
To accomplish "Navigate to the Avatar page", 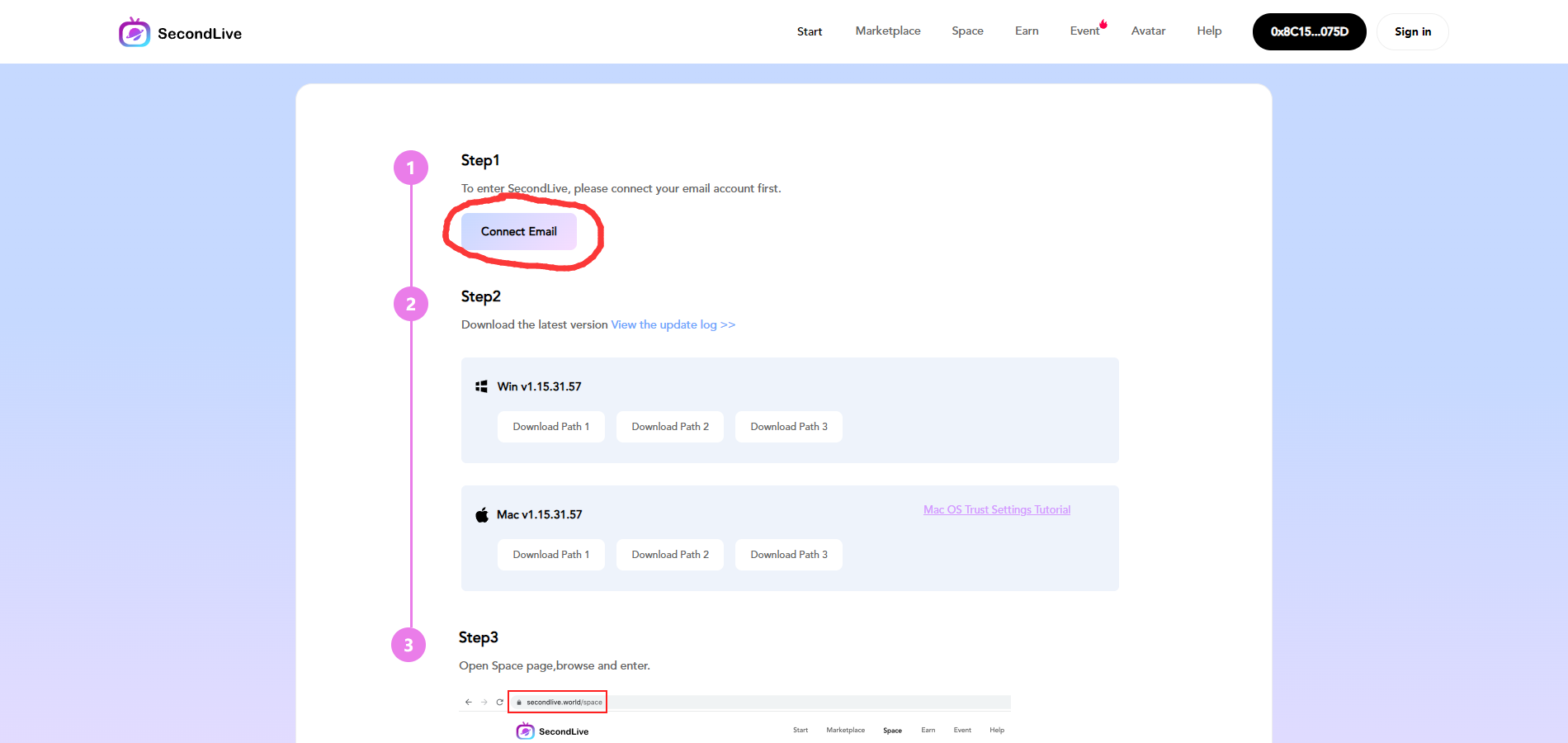I will click(1148, 31).
